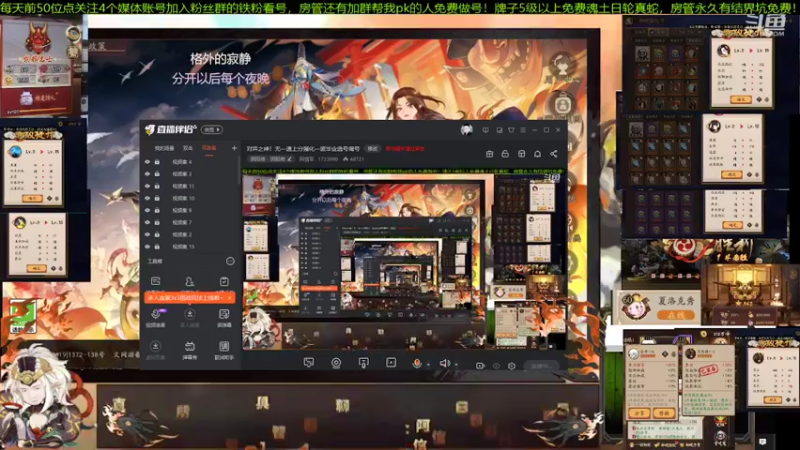800x450 pixels.
Task: Click lock icon of scene item 10
Action: (x=157, y=198)
